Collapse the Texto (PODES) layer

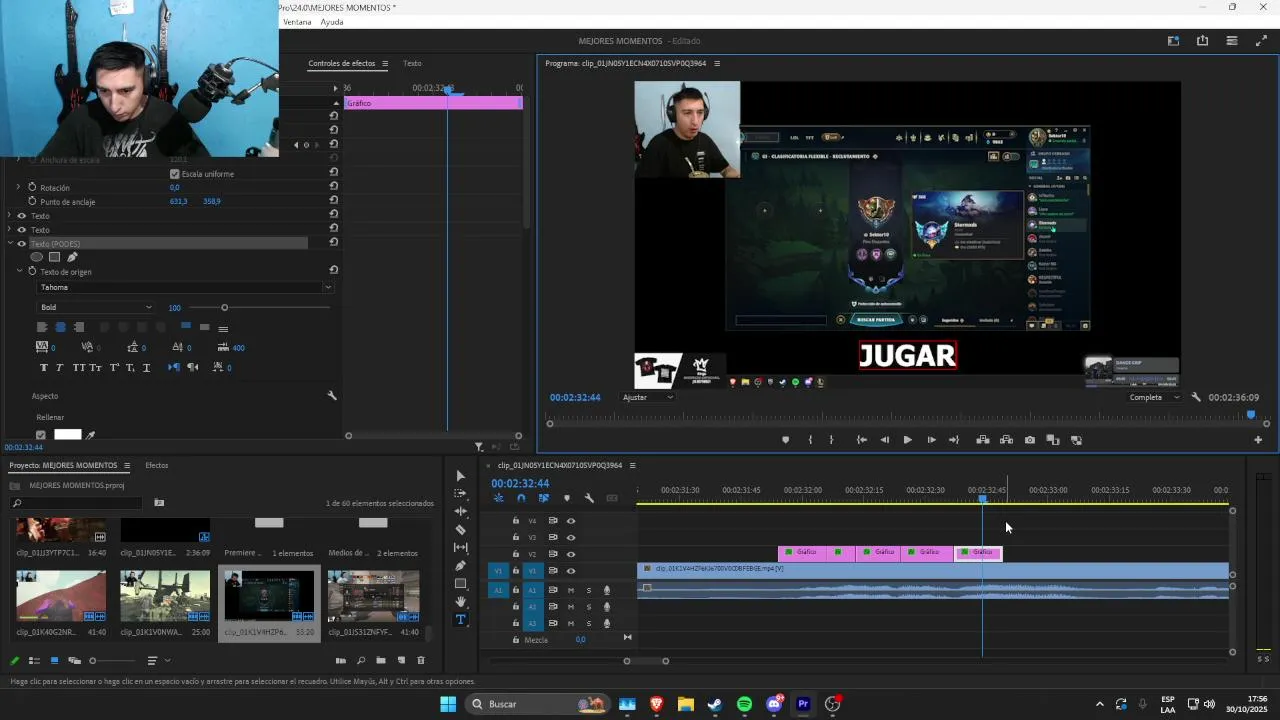[x=10, y=244]
